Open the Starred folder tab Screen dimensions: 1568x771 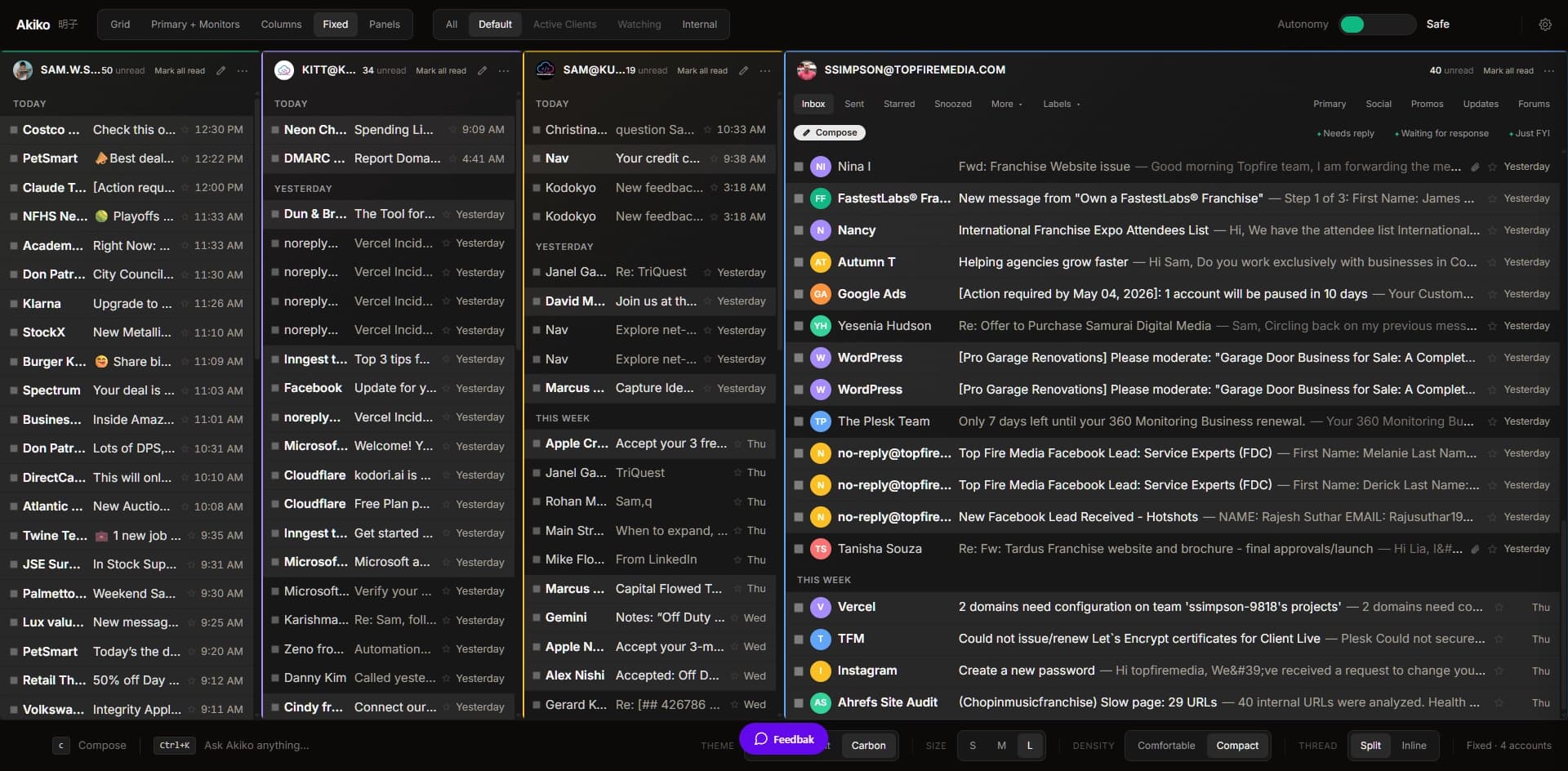coord(899,104)
